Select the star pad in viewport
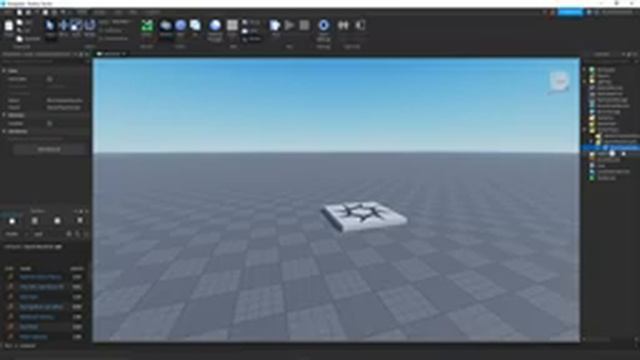 pyautogui.click(x=364, y=217)
